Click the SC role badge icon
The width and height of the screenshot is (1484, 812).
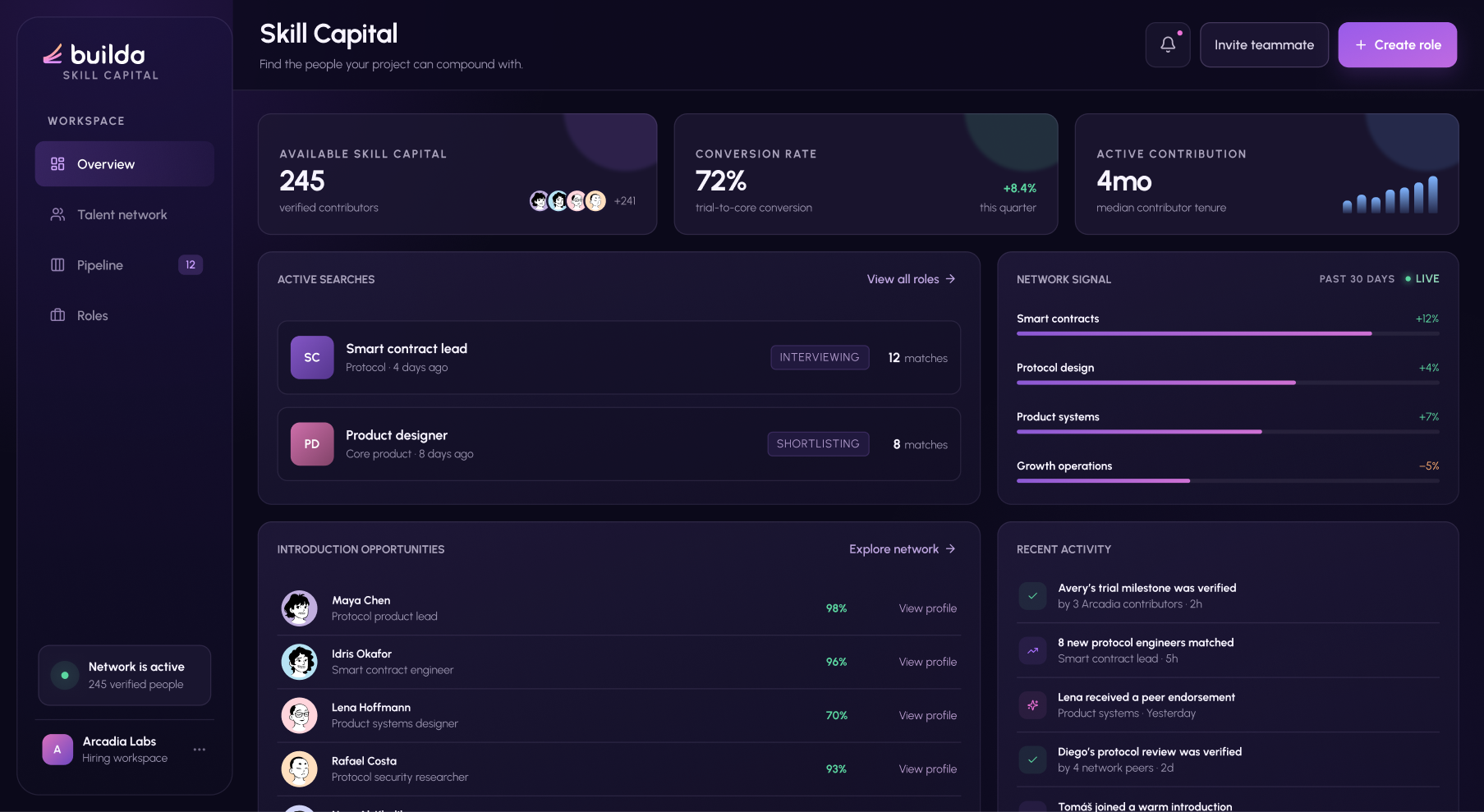click(312, 357)
